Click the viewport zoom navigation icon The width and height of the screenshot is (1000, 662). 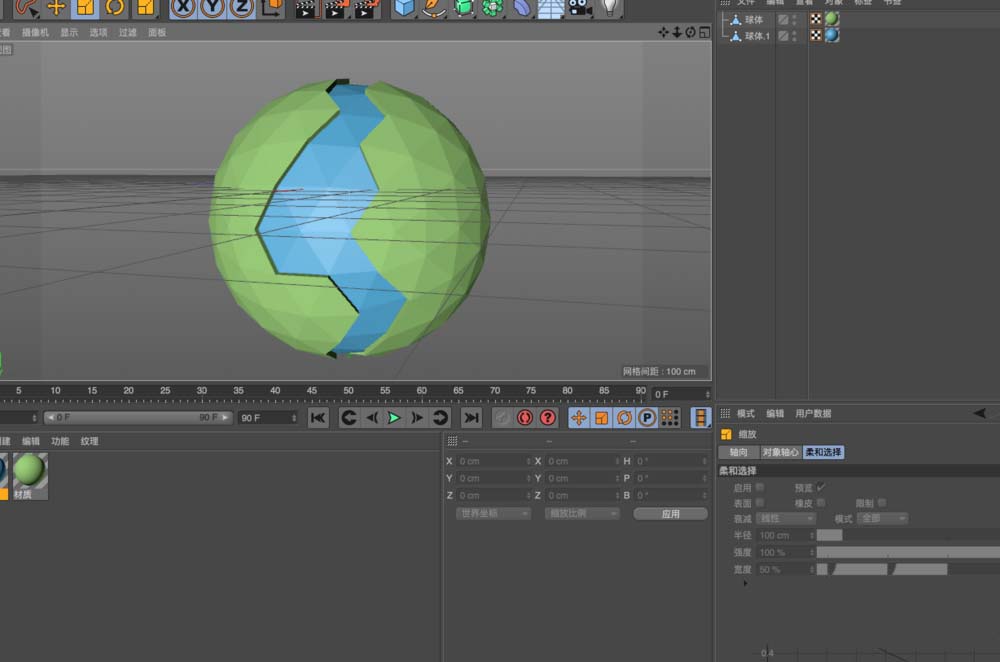pos(677,32)
